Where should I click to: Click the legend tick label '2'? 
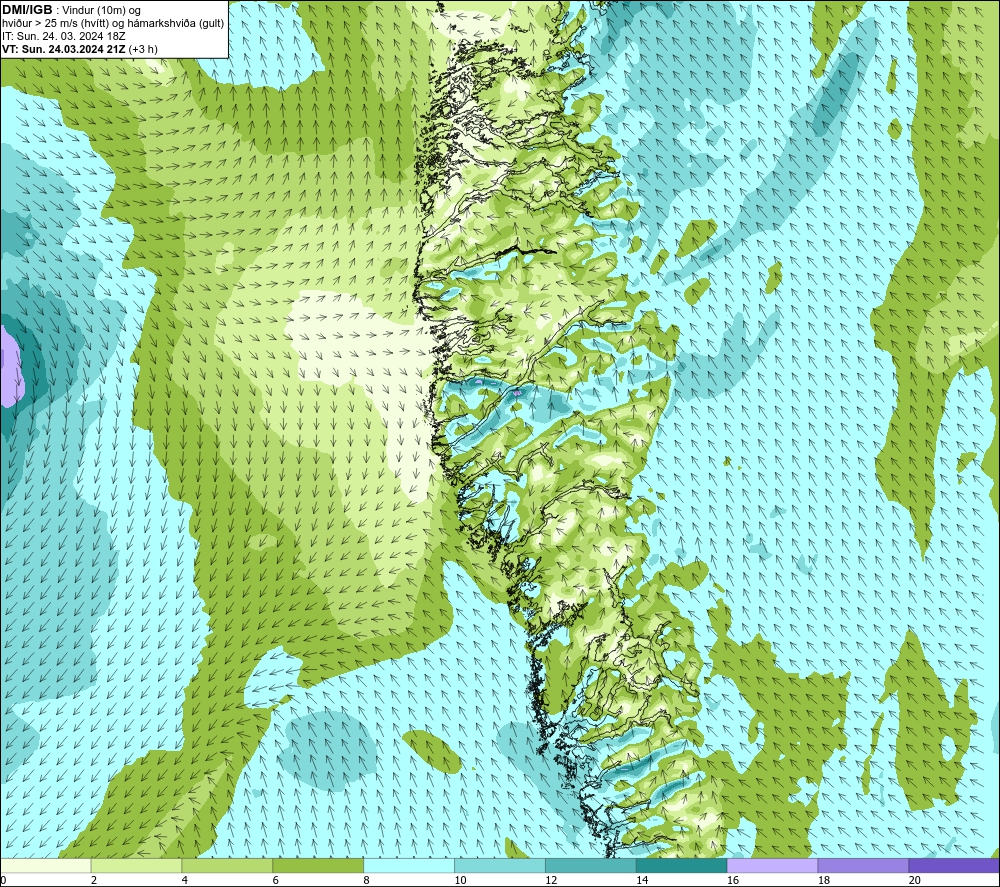point(94,880)
